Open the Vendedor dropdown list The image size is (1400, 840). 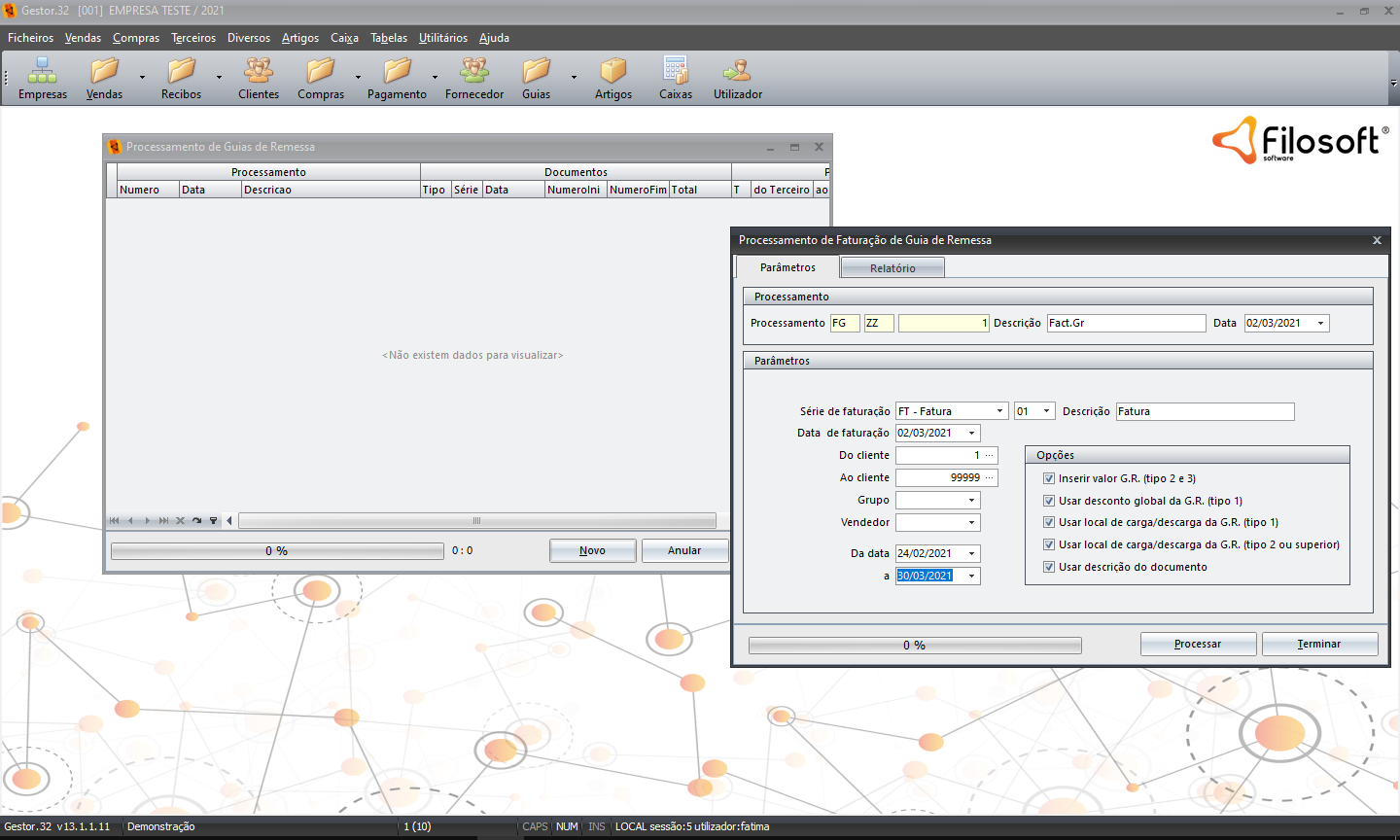(971, 522)
